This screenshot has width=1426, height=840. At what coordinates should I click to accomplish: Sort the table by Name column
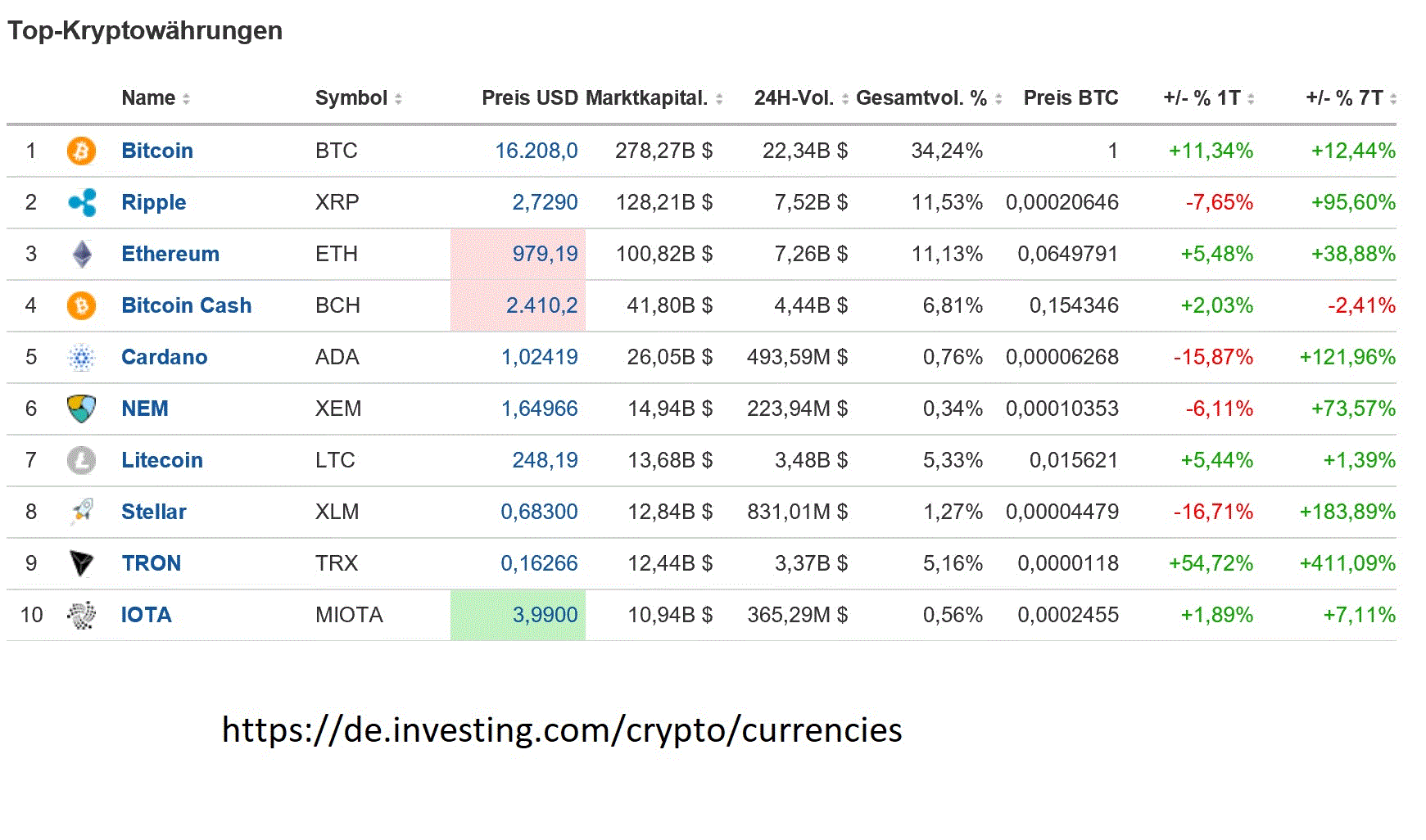click(187, 98)
